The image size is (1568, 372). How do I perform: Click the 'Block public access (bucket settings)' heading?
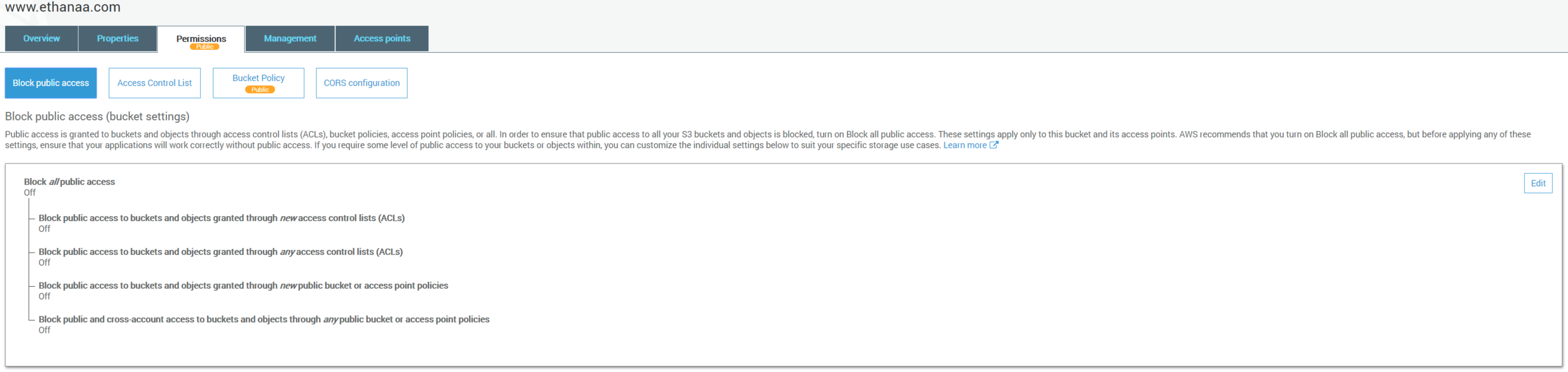97,116
